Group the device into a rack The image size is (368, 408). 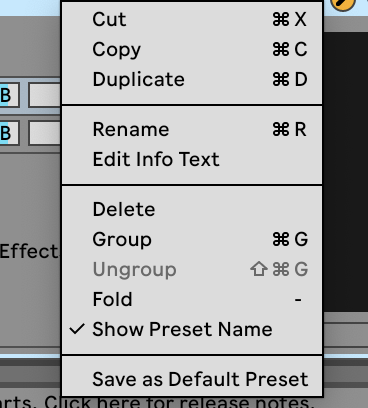point(192,239)
